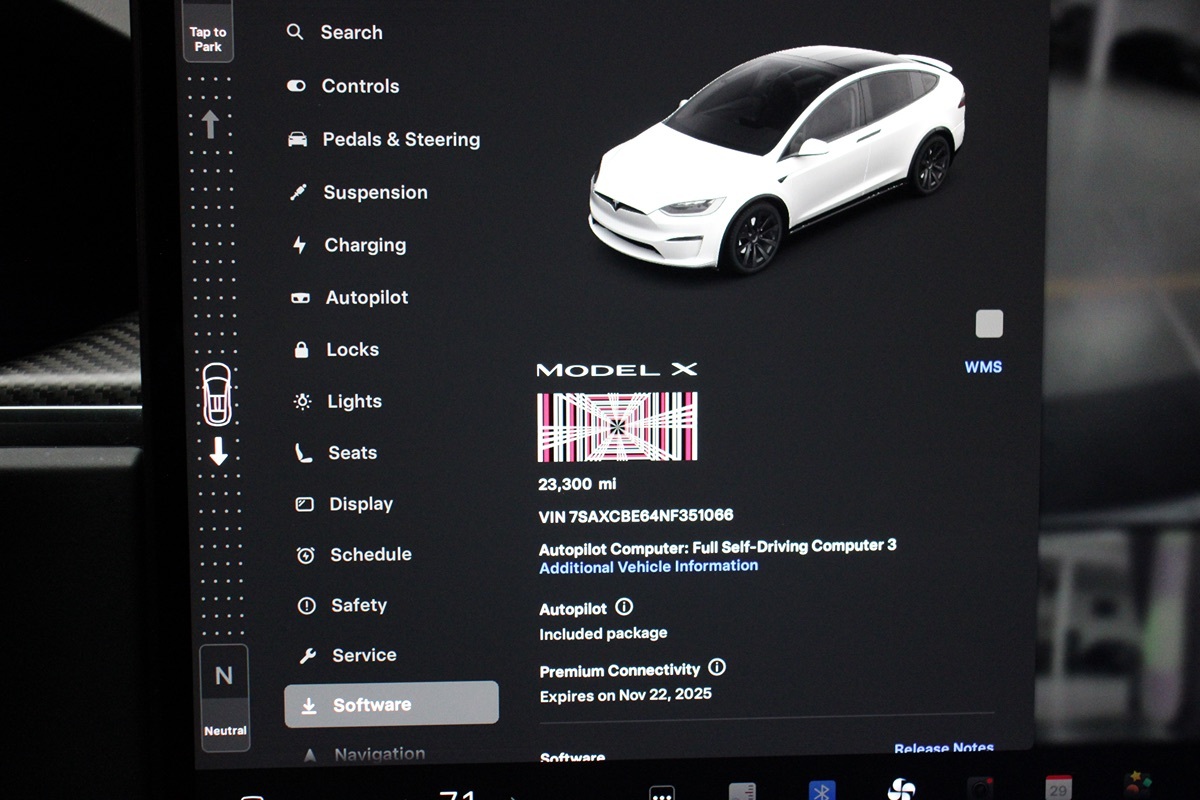Select Neutral gear on drive strip
The image size is (1200, 800).
click(224, 692)
